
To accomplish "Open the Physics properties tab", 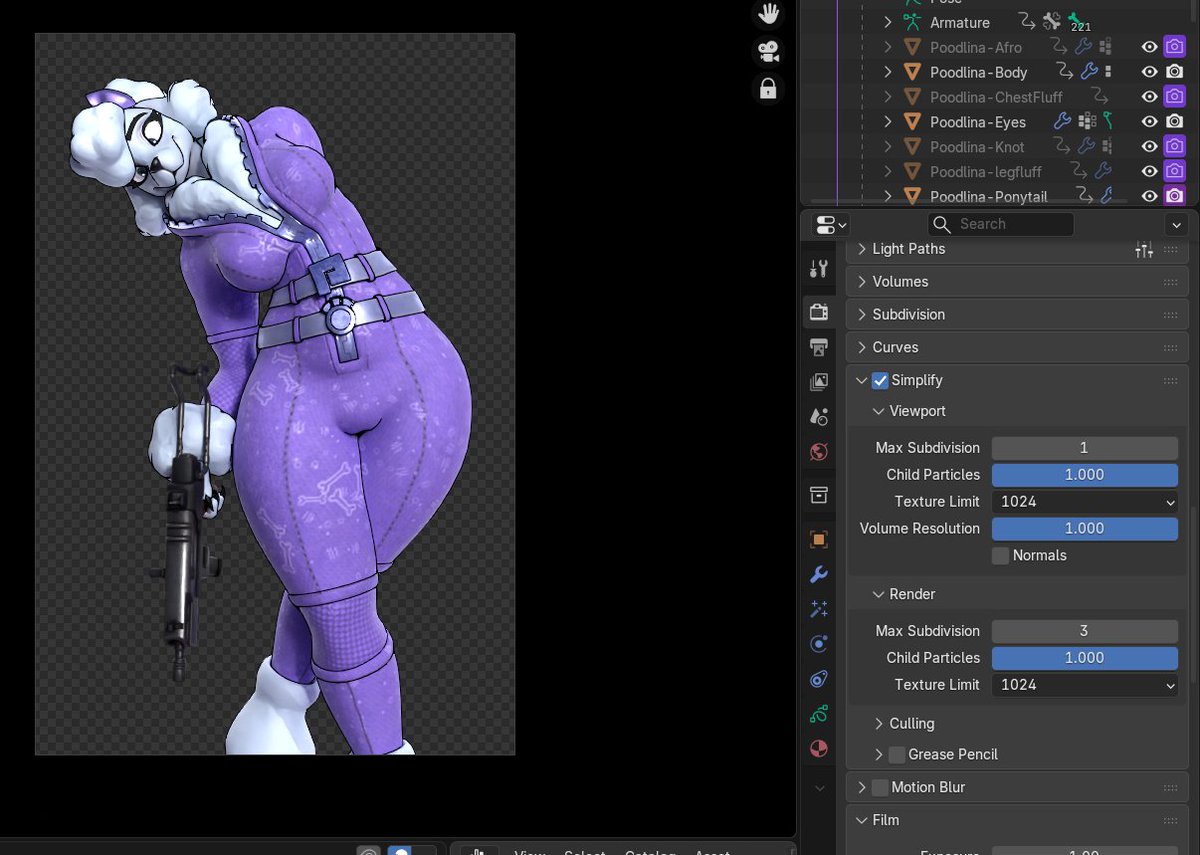I will (819, 644).
